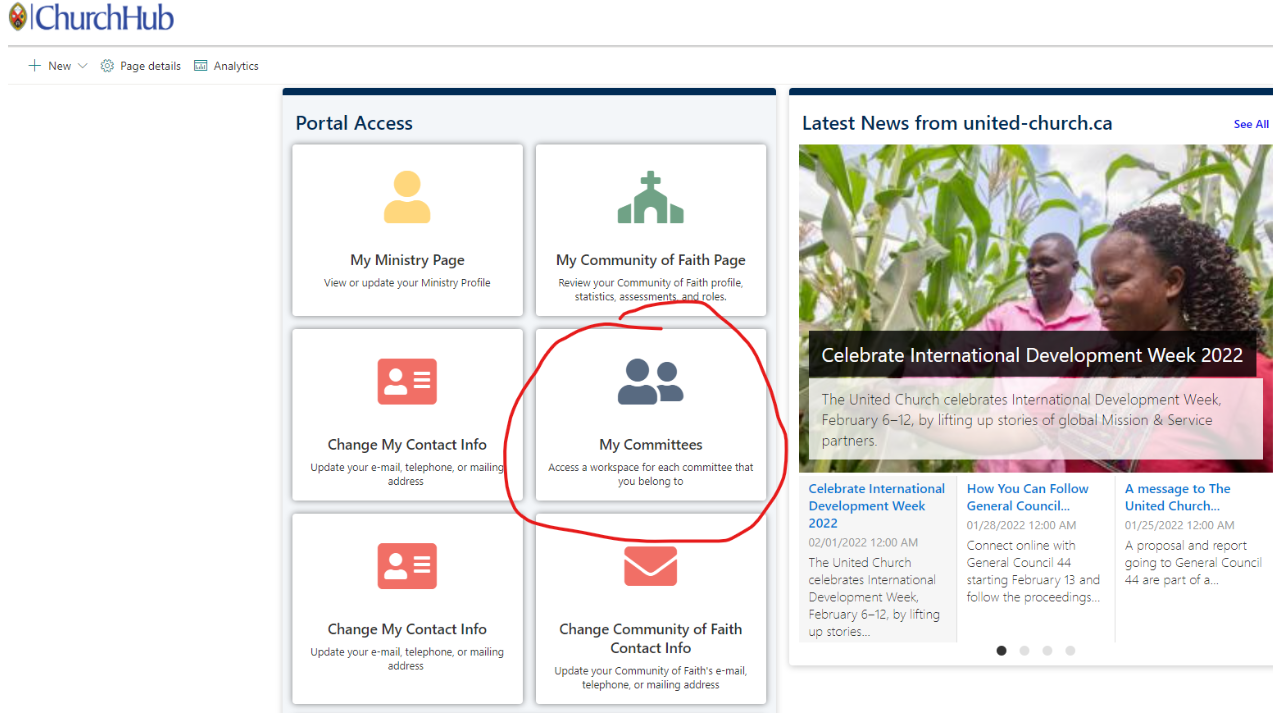Click the envelope icon for Community of Faith contact
This screenshot has width=1273, height=720.
[x=651, y=566]
